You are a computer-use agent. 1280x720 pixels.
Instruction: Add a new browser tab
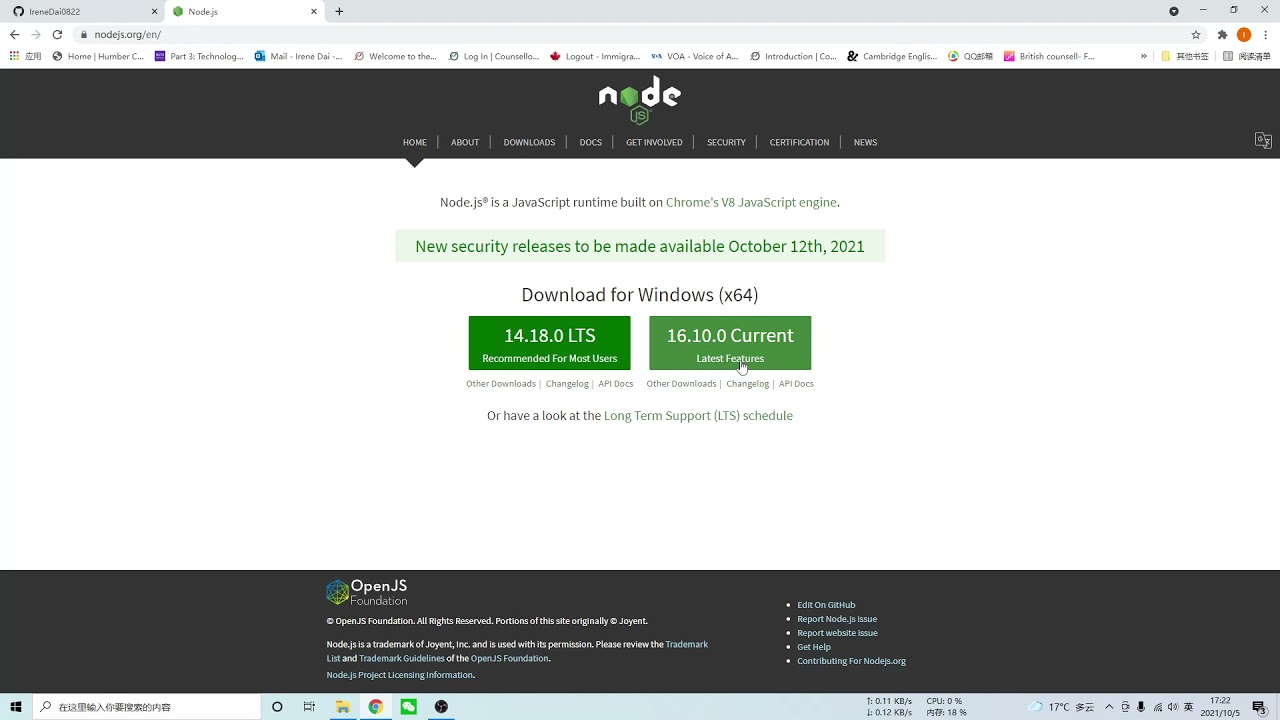(339, 11)
